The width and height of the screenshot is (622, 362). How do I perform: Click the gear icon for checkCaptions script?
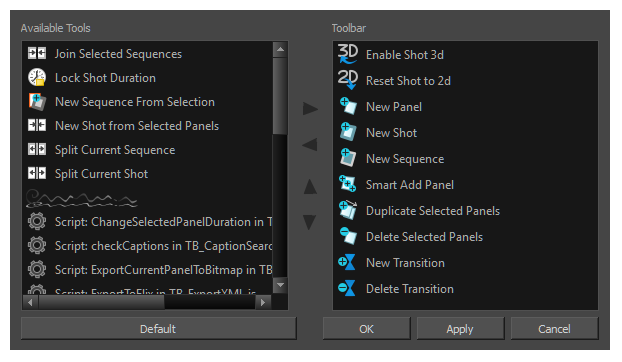coord(37,245)
